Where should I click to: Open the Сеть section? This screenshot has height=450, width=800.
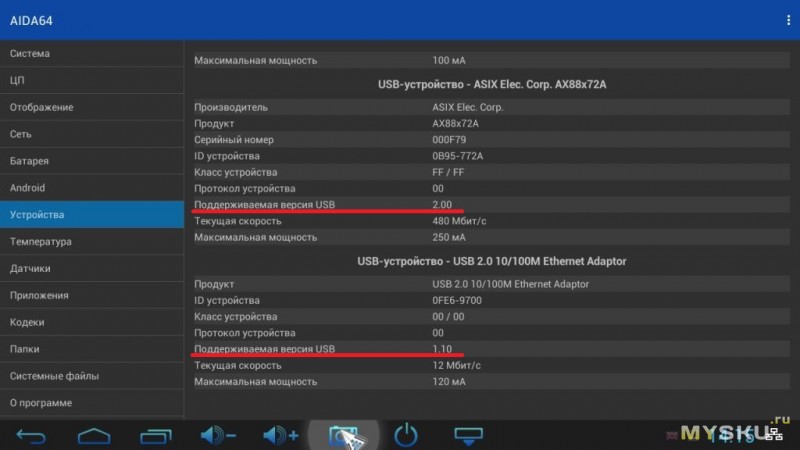tap(92, 134)
